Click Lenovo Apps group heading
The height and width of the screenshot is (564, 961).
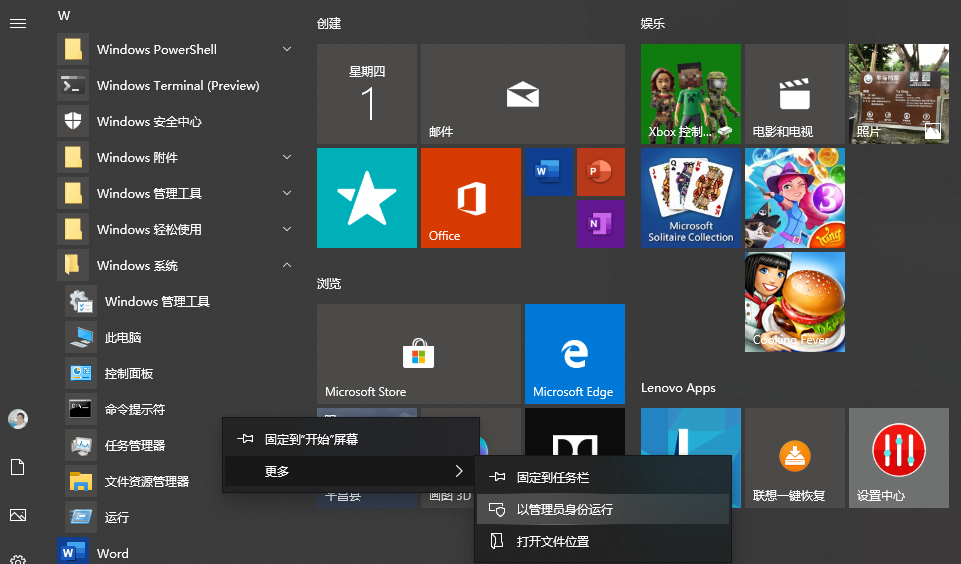tap(678, 387)
